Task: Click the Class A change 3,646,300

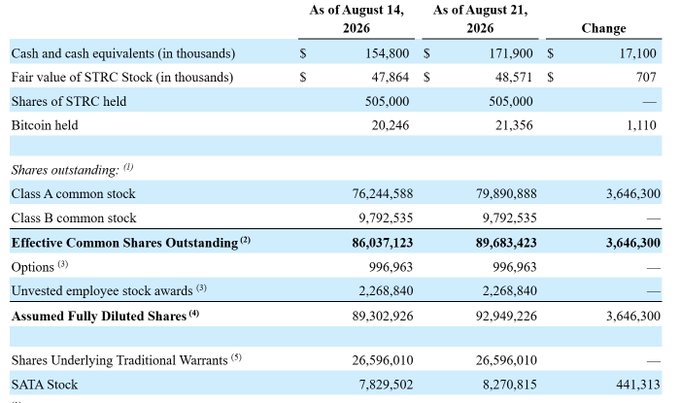Action: pos(633,193)
